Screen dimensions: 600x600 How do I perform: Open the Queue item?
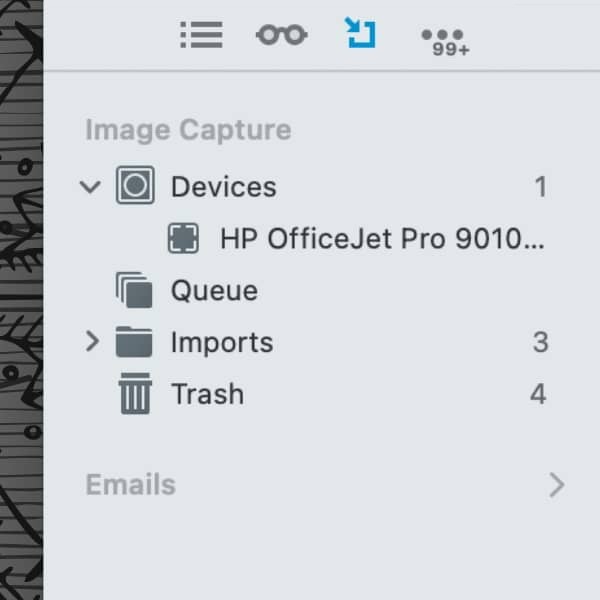[214, 291]
